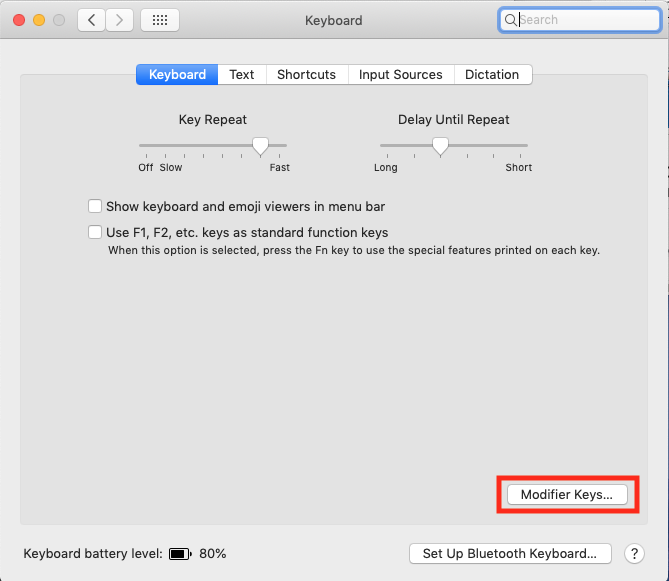
Task: Click the help question mark button
Action: point(634,553)
